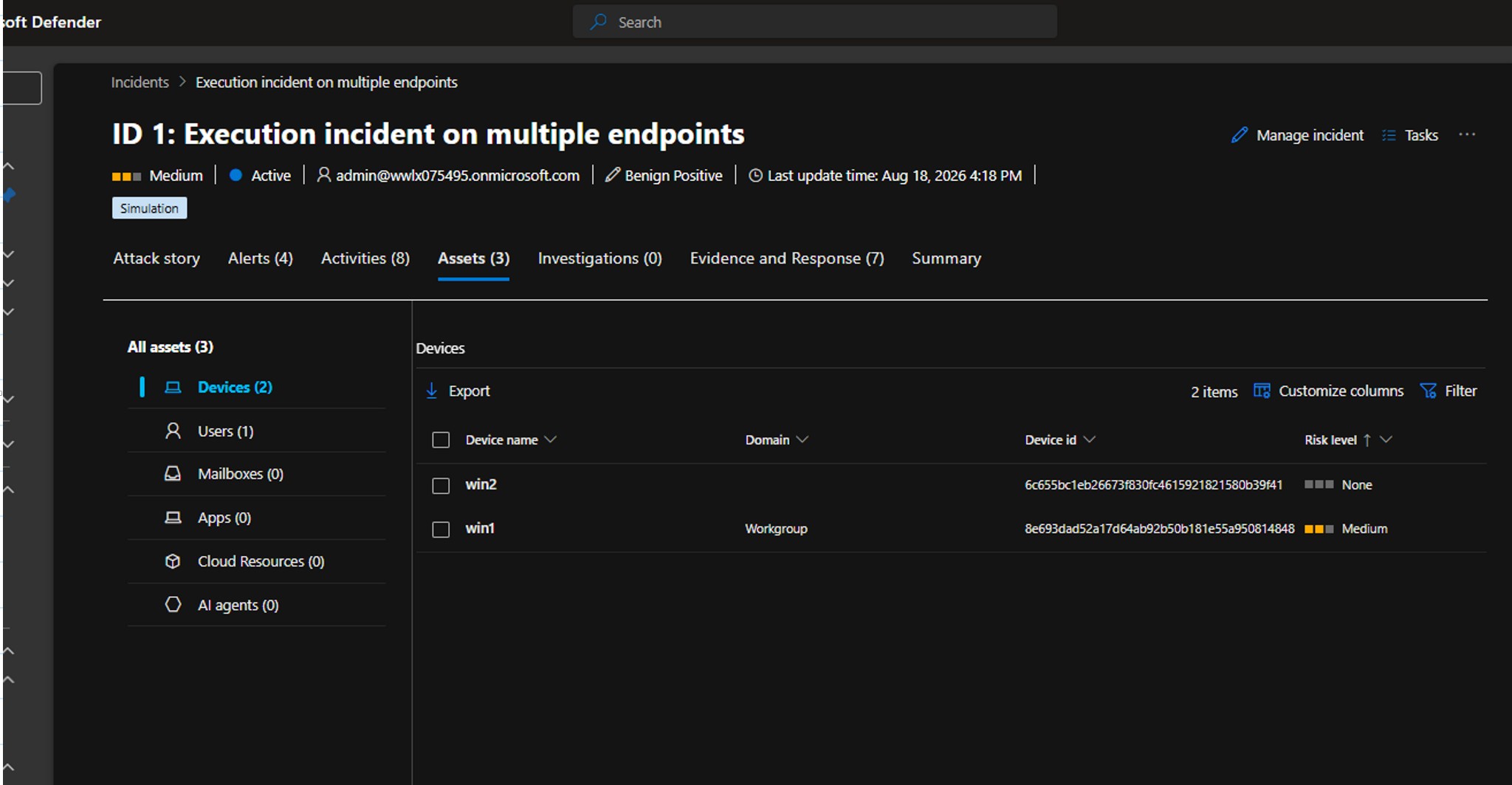Click the win1 device id value

click(1159, 529)
